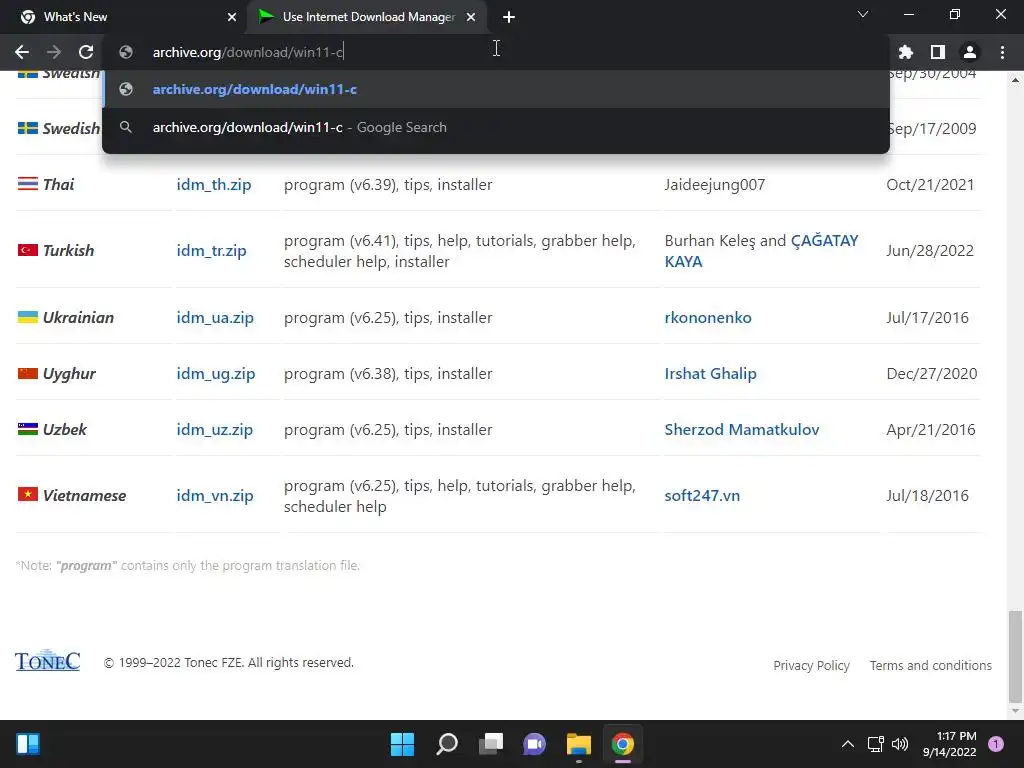Click the Vietnamese language name

pyautogui.click(x=84, y=496)
